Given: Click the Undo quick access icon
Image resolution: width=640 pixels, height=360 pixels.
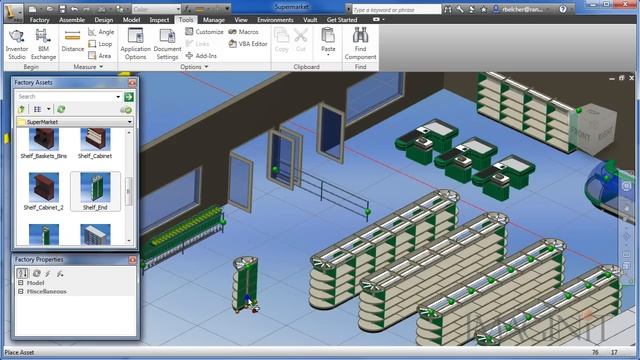Looking at the screenshot, I should (74, 9).
